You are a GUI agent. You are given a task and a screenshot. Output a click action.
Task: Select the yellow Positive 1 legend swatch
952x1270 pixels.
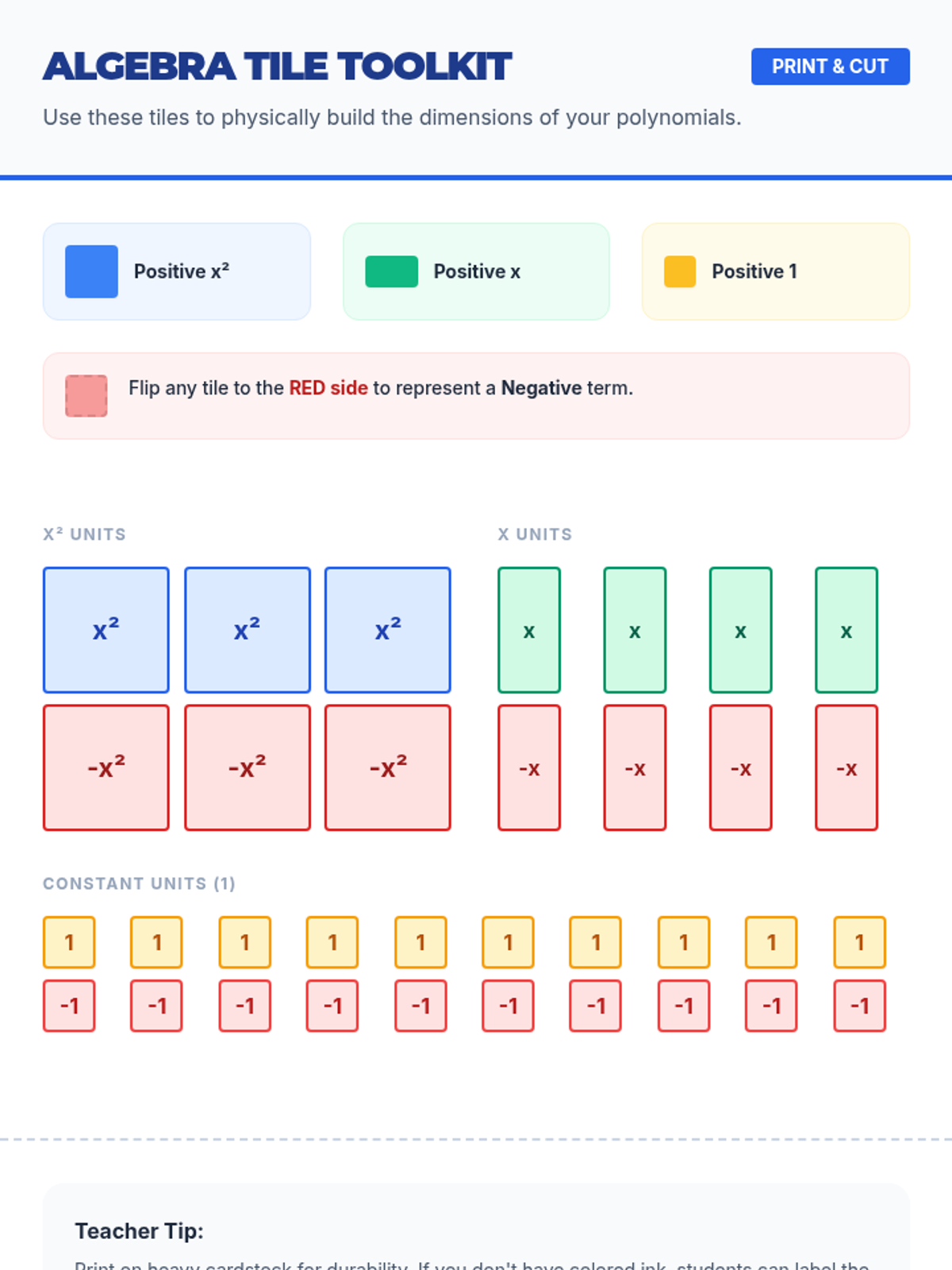click(x=680, y=271)
